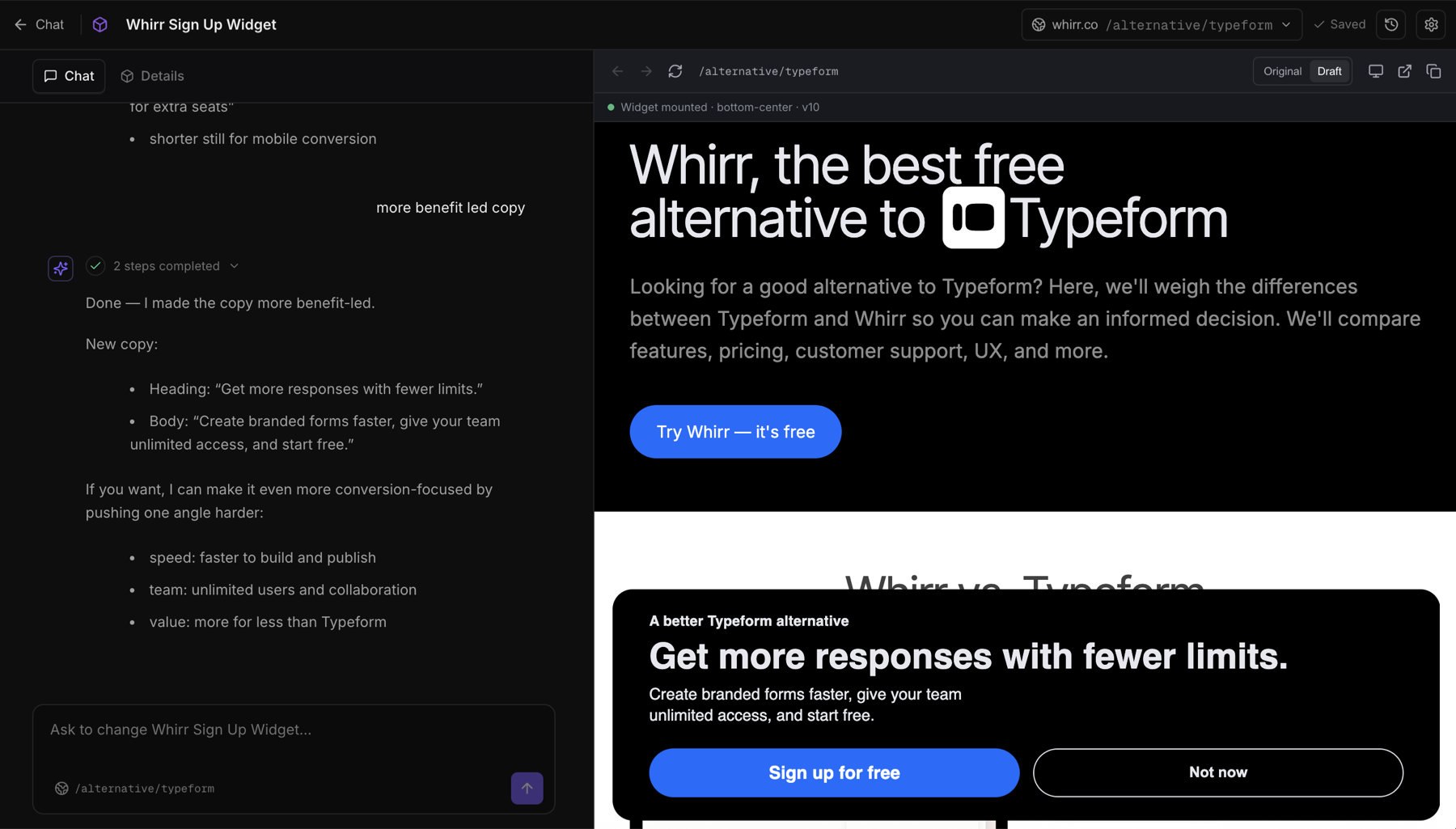Send message with purple arrow button
Image resolution: width=1456 pixels, height=829 pixels.
pos(527,788)
